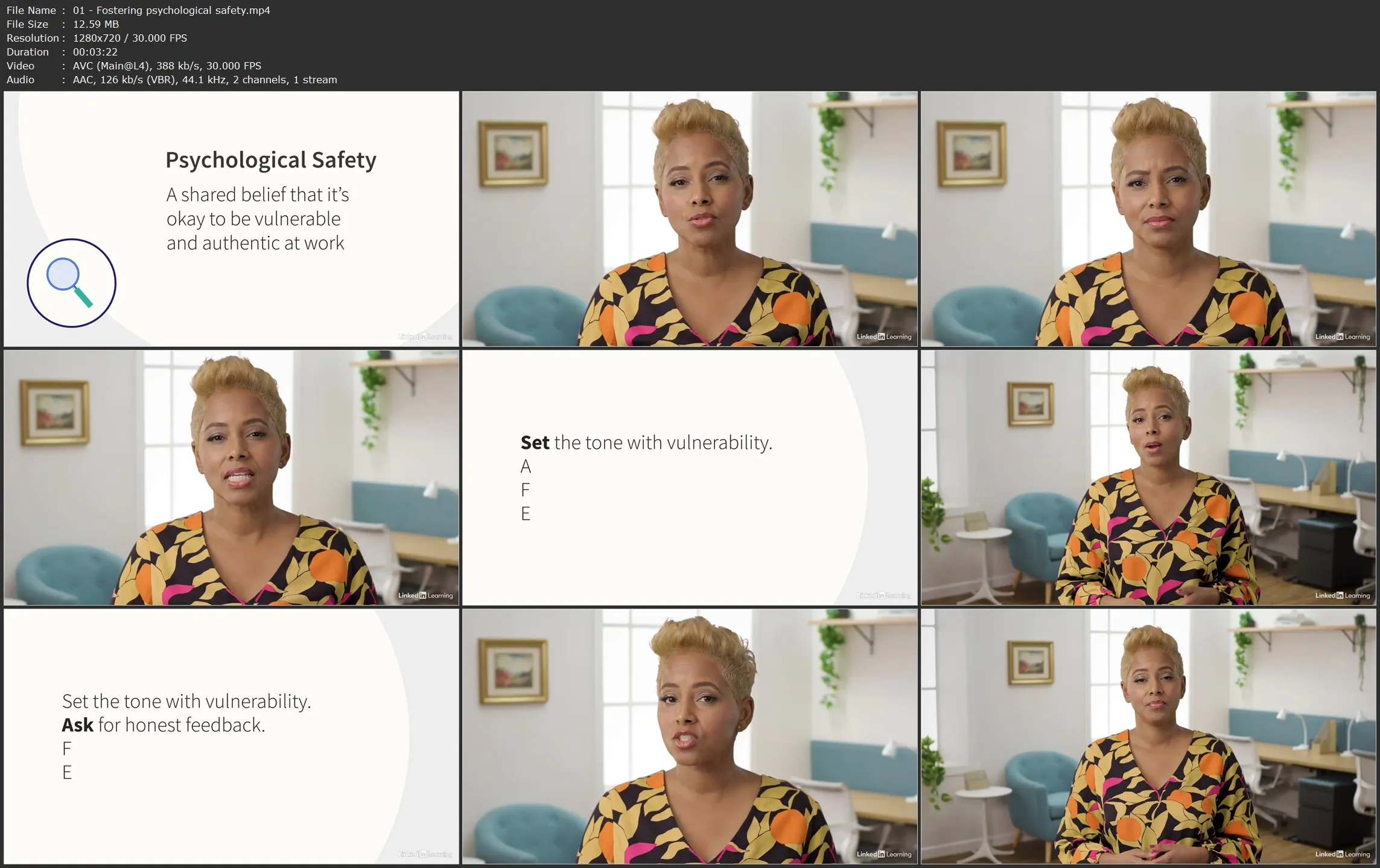Open the Psychological Safety definition thumbnail

coord(231,218)
